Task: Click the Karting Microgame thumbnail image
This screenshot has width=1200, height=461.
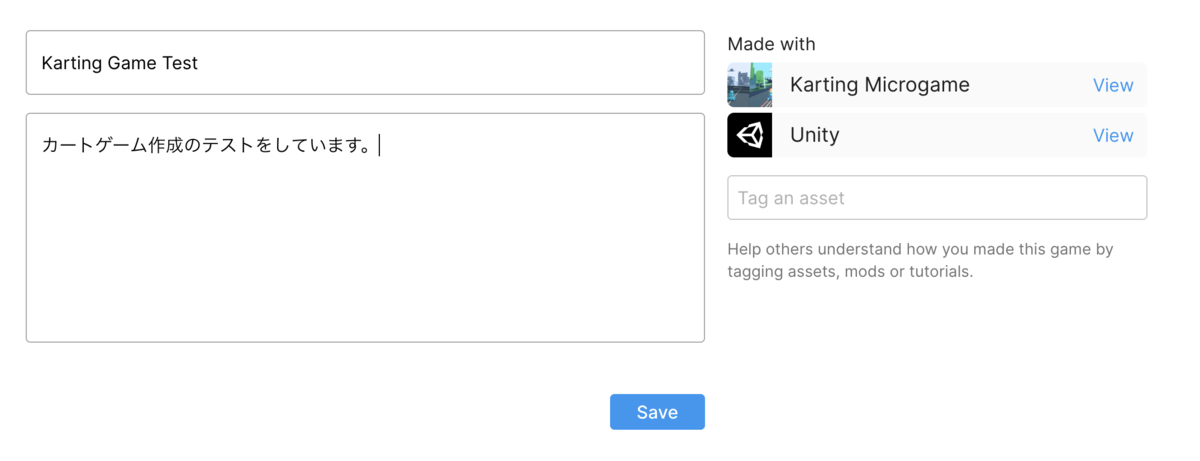Action: (x=749, y=85)
